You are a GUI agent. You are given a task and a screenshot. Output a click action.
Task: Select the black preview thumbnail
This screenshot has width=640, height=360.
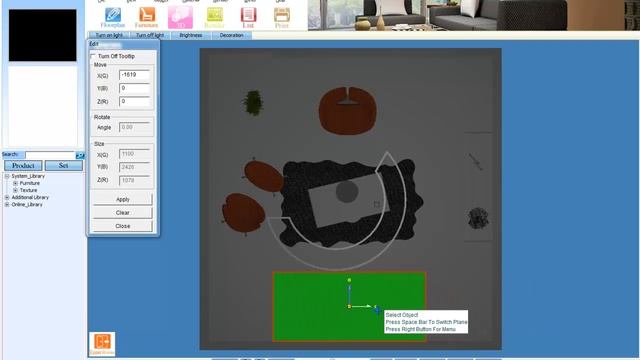(x=42, y=36)
